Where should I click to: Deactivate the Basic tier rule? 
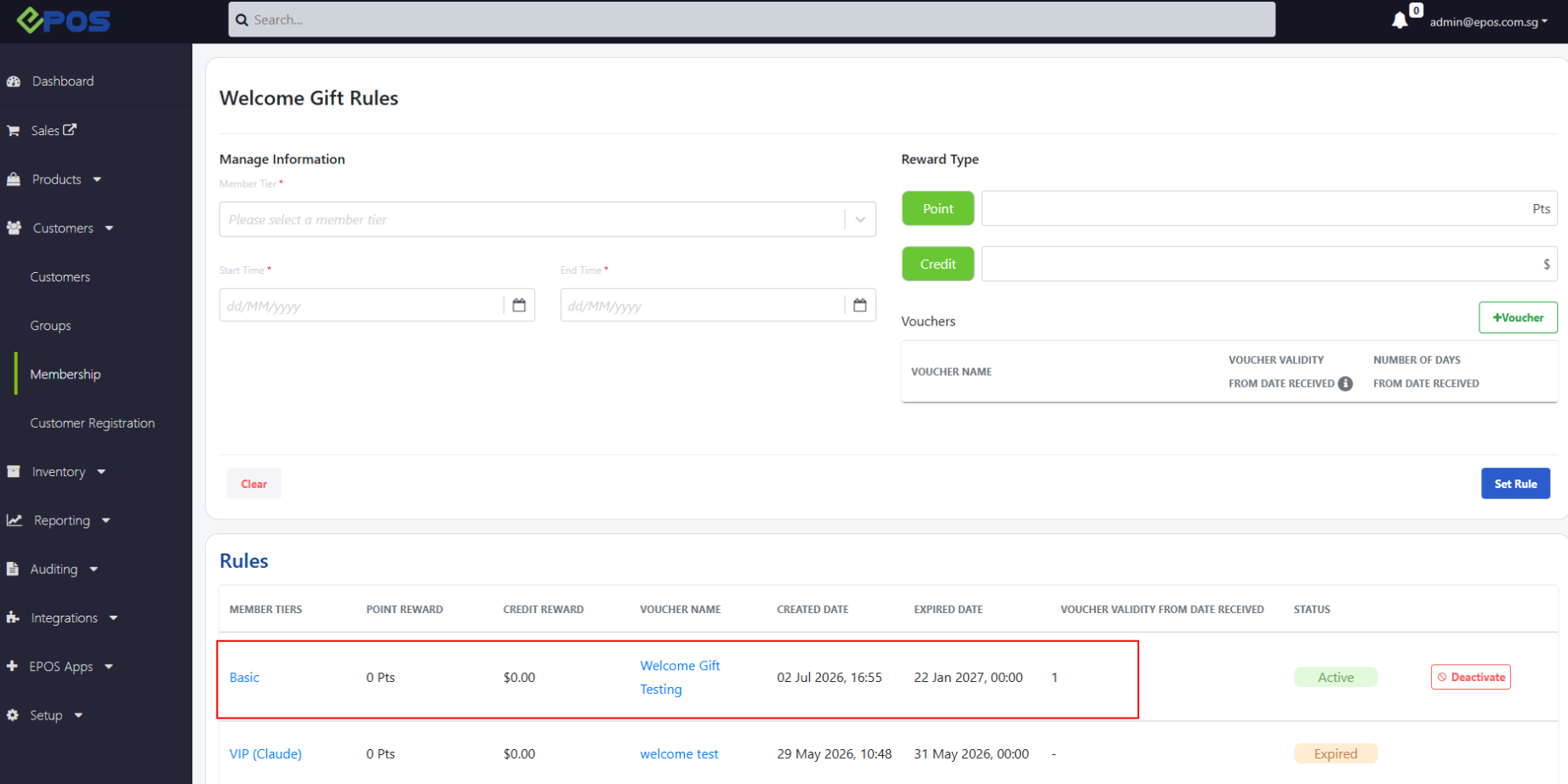(x=1470, y=677)
